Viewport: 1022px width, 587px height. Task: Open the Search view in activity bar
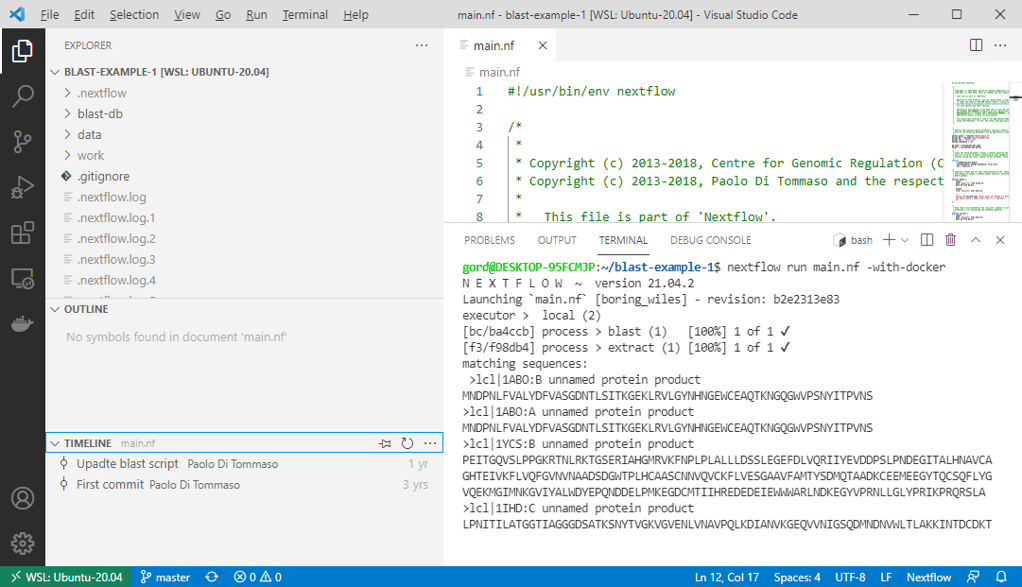22,96
